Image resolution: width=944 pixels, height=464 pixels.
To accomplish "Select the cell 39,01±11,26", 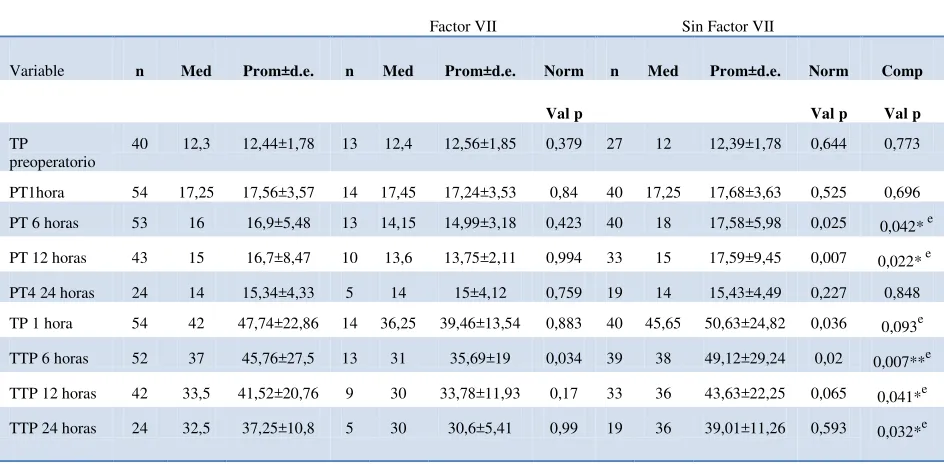I will pyautogui.click(x=745, y=428).
